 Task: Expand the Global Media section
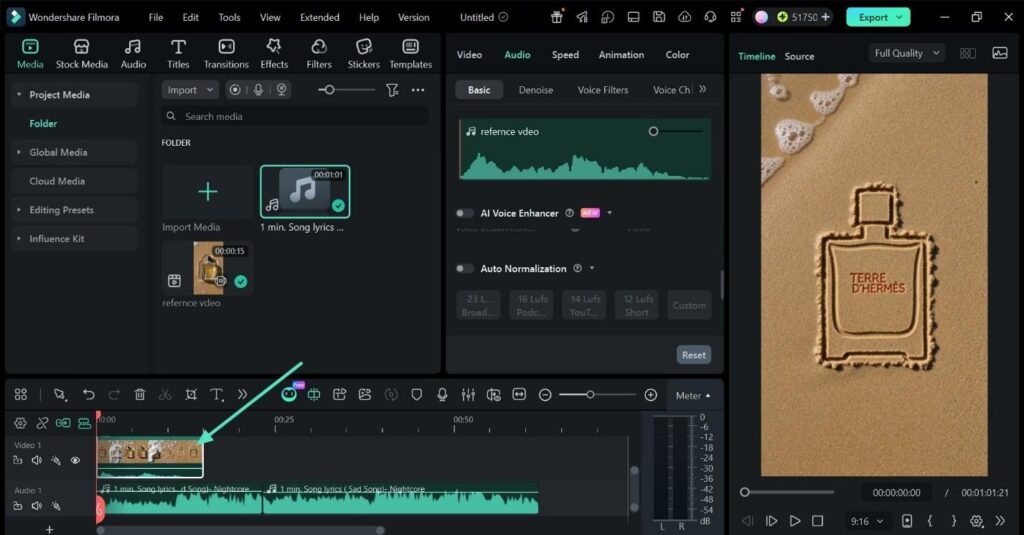click(19, 152)
